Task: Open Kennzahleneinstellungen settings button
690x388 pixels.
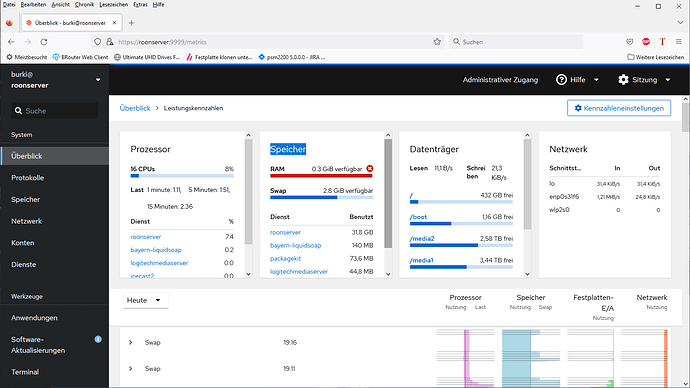Action: 619,108
